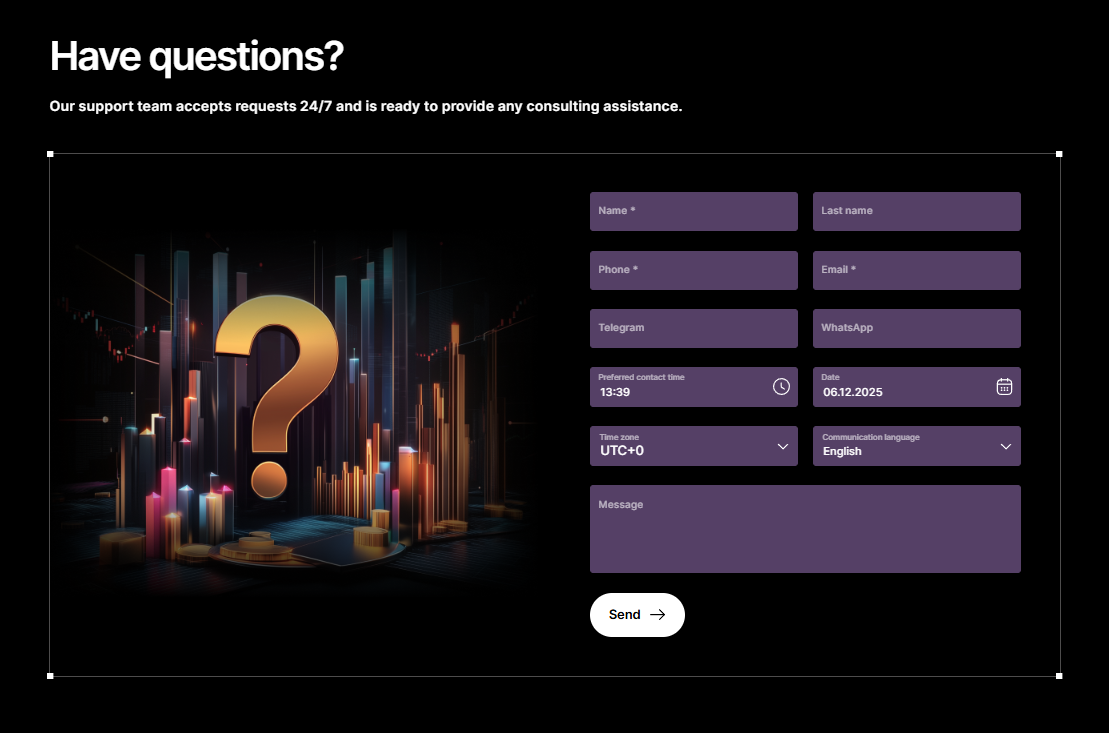Open the calendar icon in Date field

point(1004,387)
